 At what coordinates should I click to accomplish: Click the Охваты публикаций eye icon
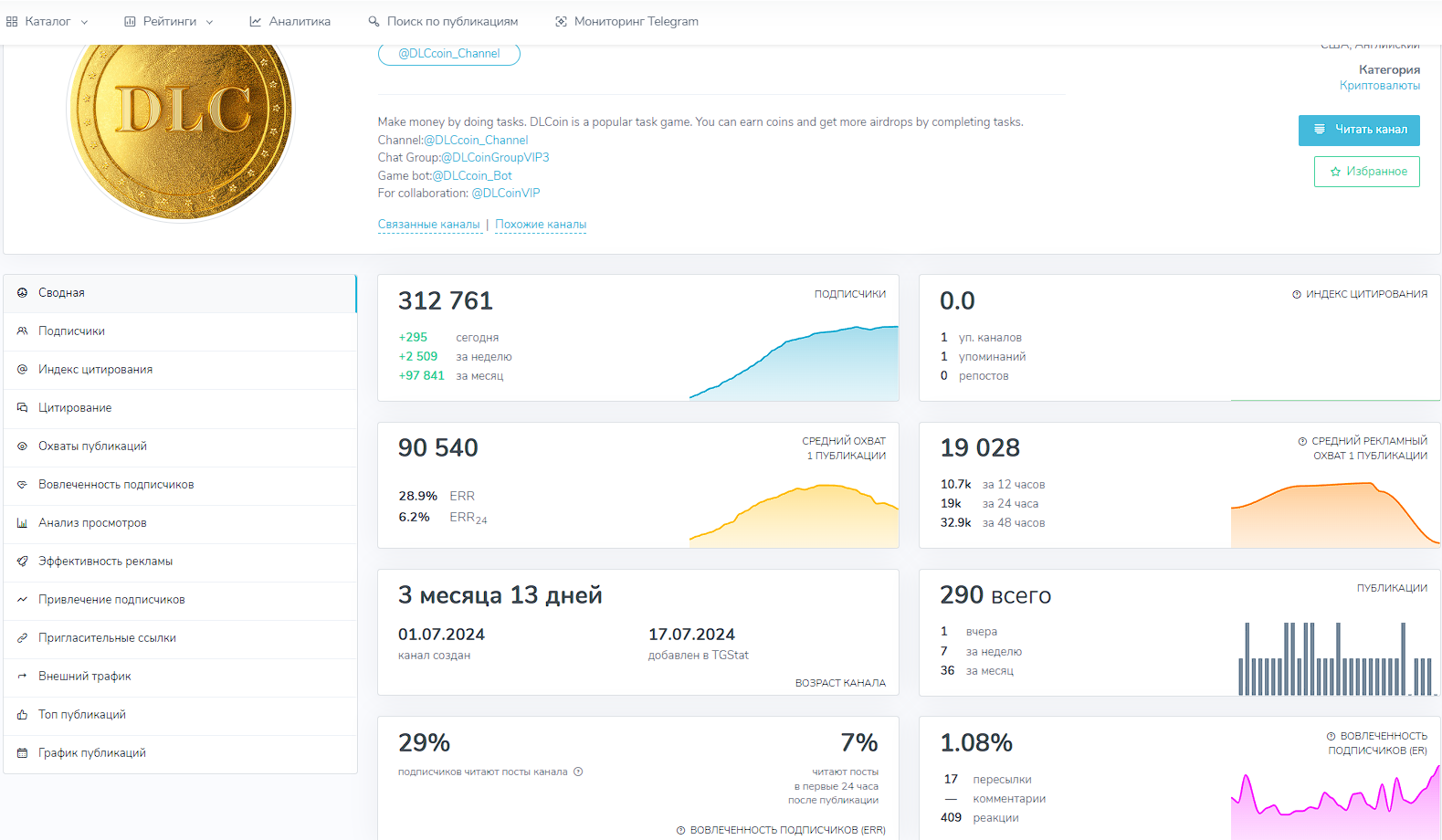22,446
